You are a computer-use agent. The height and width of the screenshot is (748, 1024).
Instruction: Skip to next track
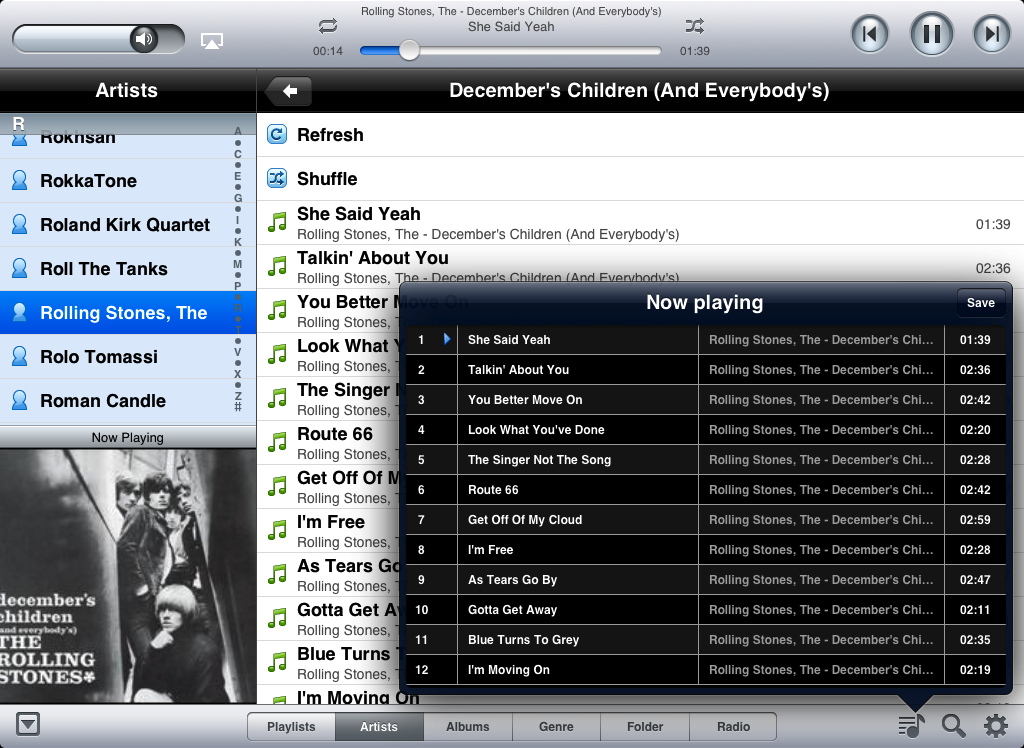click(992, 34)
